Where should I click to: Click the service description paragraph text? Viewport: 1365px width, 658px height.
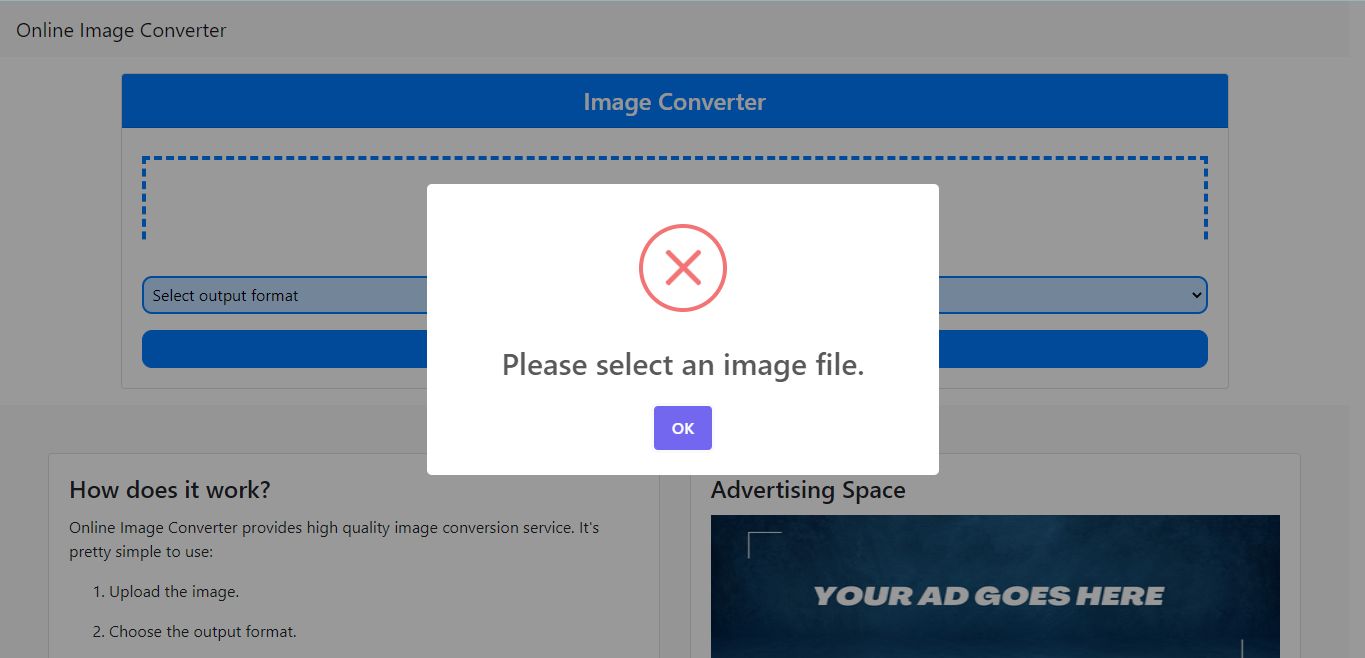(334, 539)
